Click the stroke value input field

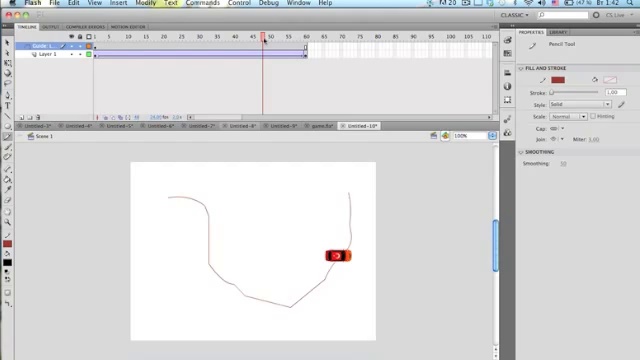point(616,93)
